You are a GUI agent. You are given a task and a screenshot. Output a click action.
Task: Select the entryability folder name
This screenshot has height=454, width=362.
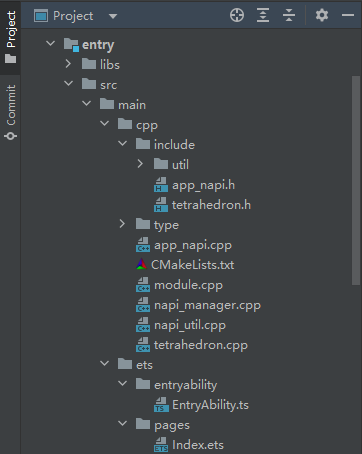pyautogui.click(x=186, y=385)
